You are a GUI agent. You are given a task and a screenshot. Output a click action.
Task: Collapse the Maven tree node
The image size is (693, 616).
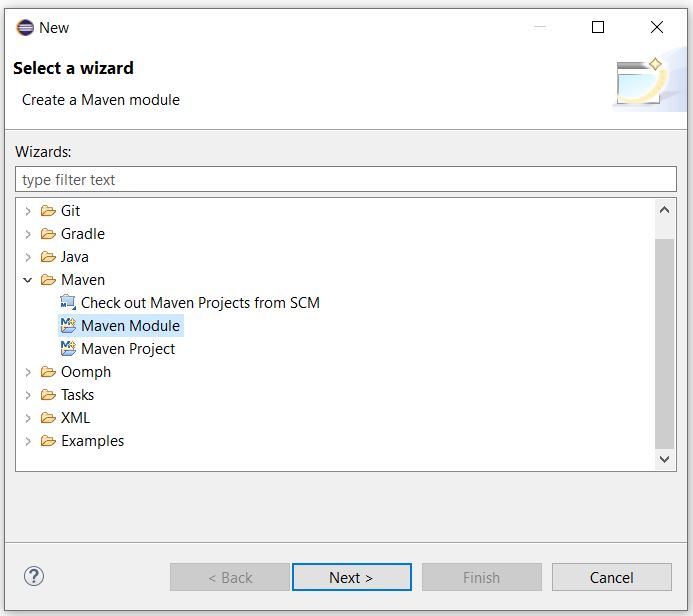click(28, 280)
